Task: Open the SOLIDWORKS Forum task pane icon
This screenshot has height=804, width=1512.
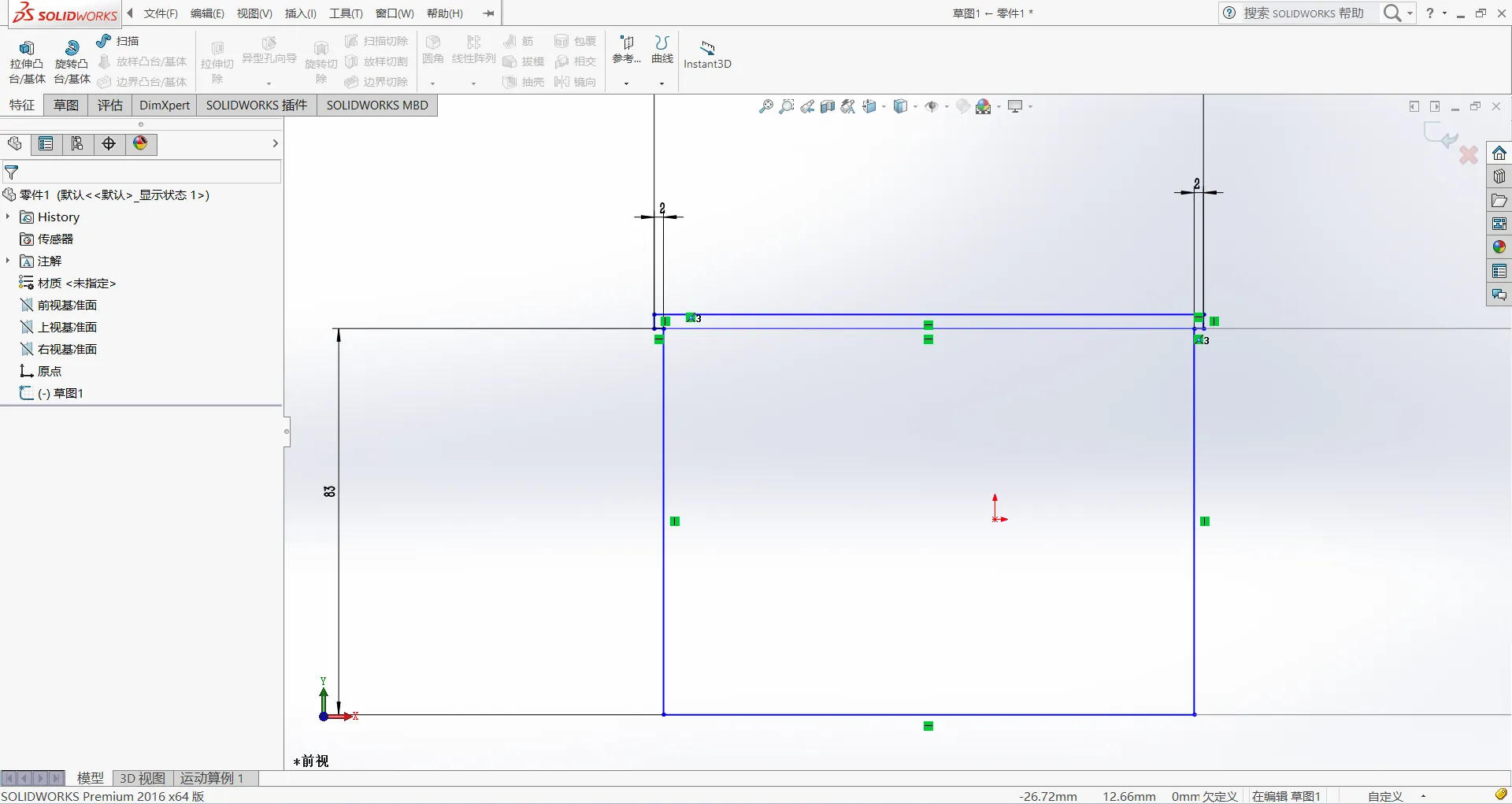Action: click(1499, 295)
